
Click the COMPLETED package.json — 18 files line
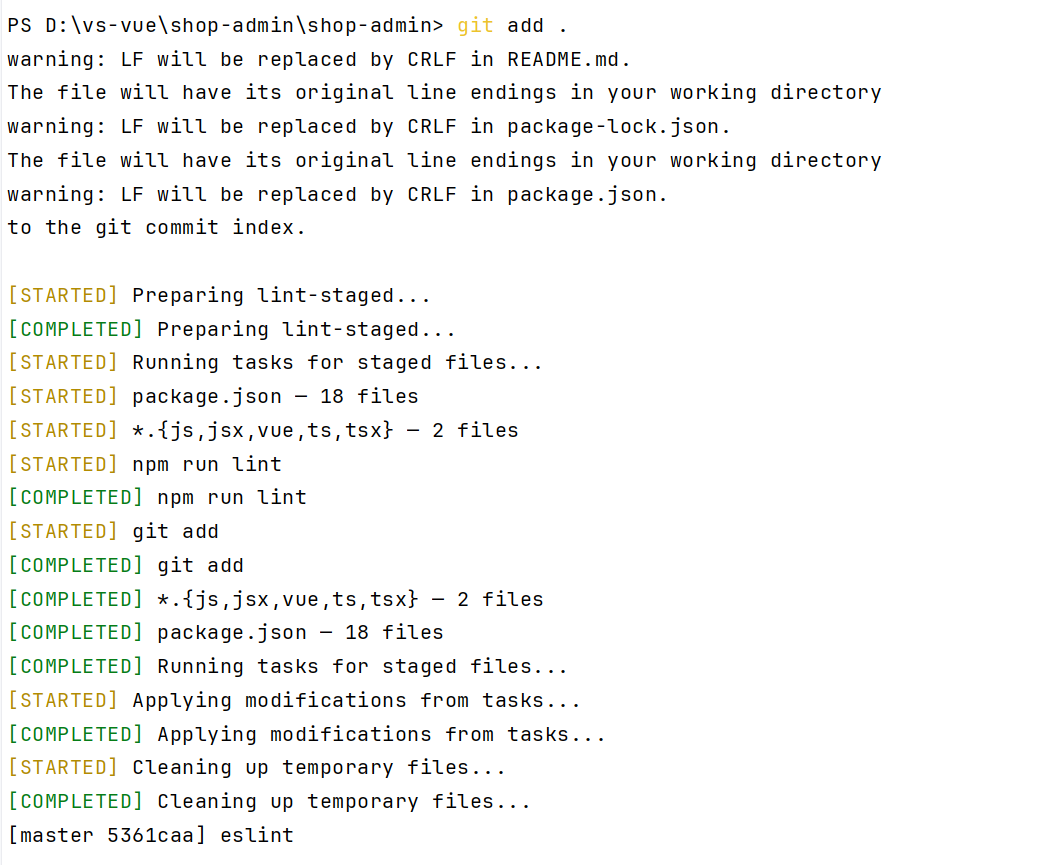pos(225,633)
